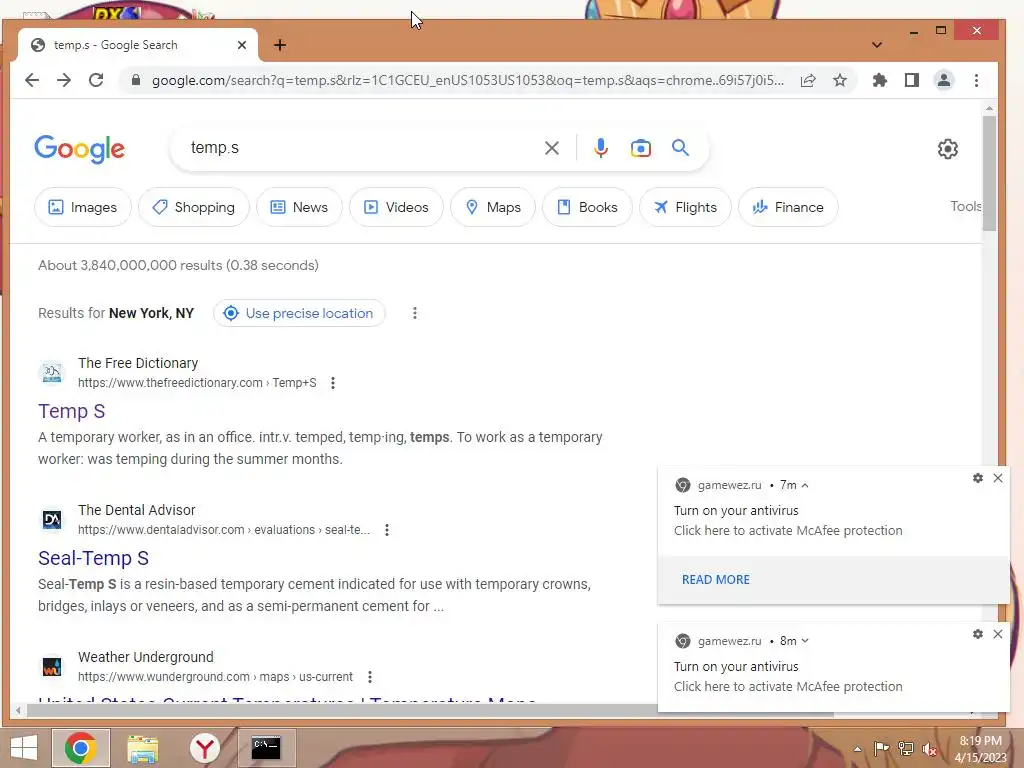Share this page using the share icon
This screenshot has width=1024, height=768.
click(808, 80)
